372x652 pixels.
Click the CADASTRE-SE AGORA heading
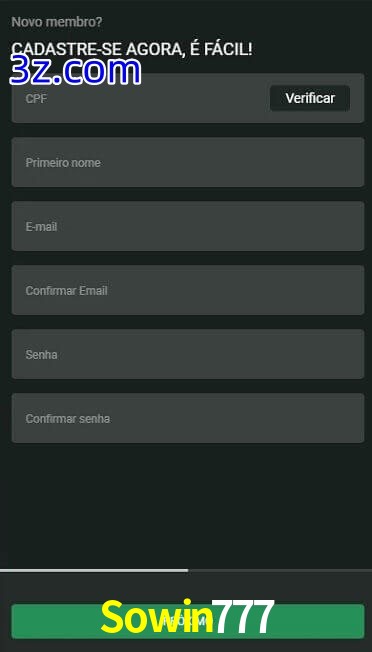click(131, 49)
